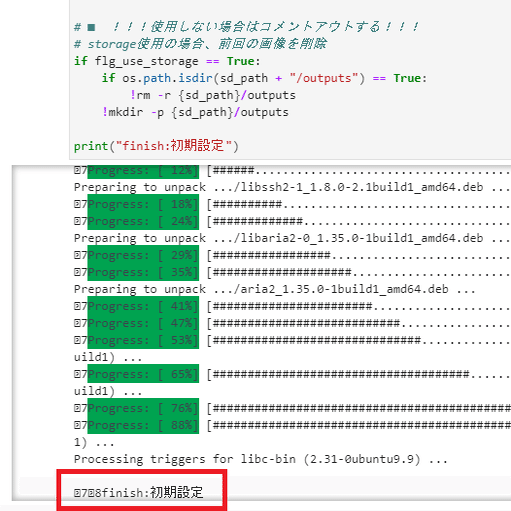This screenshot has width=511, height=511.
Task: Click the comment line '！！！使用しない場合はコメントアウトする！！！'
Action: pos(246,27)
